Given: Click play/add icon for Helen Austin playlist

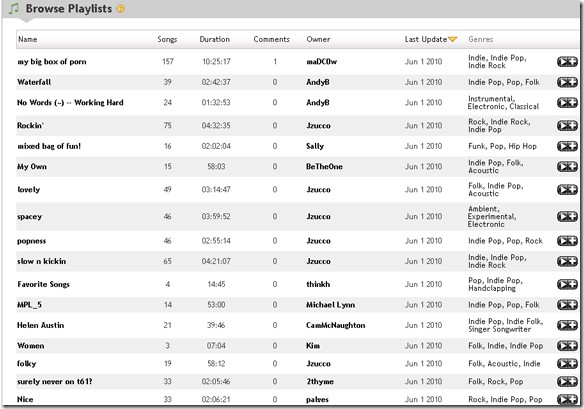Looking at the screenshot, I should point(567,325).
